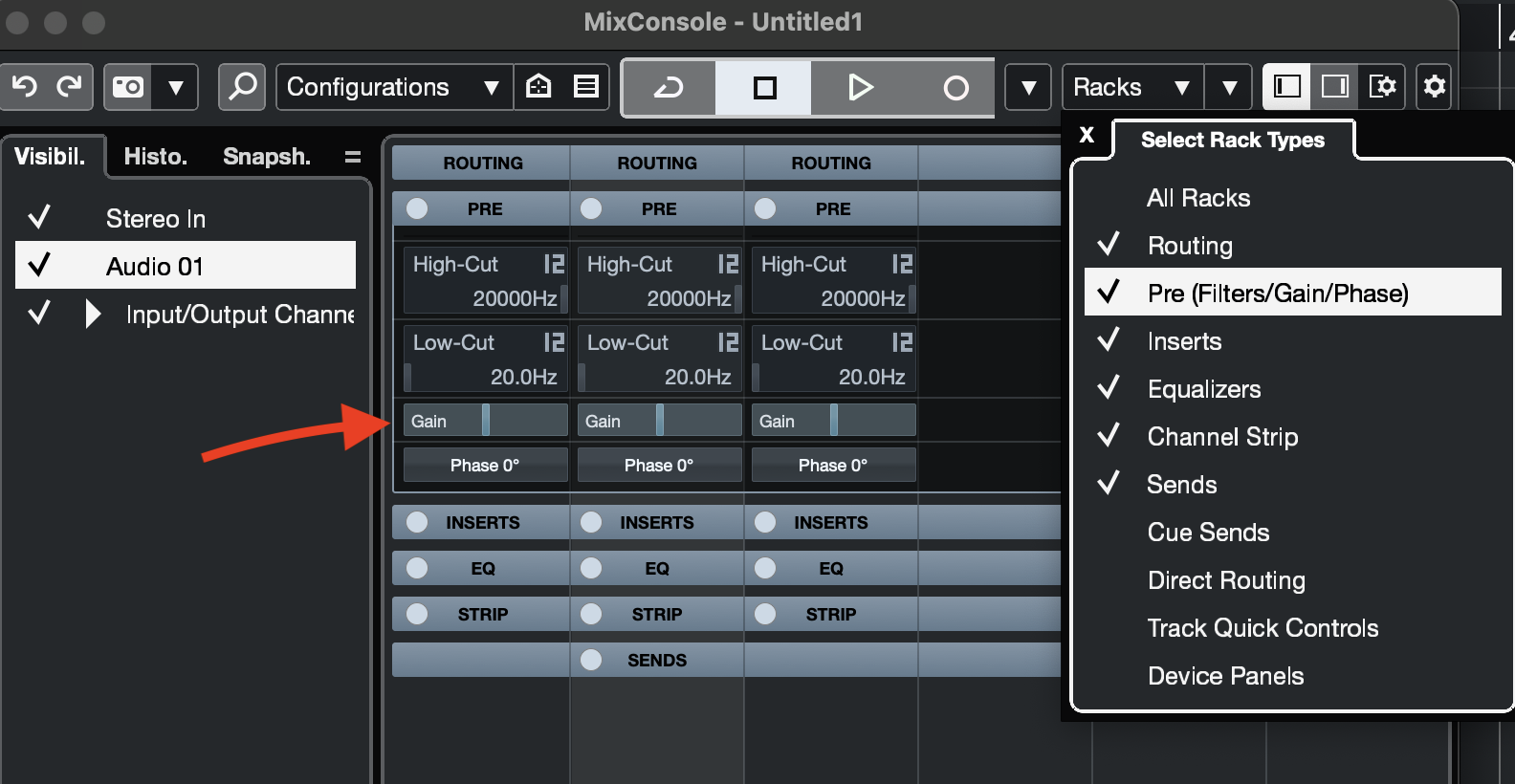Viewport: 1515px width, 784px height.
Task: Toggle the second channel's EQ bypass circle
Action: coord(591,568)
